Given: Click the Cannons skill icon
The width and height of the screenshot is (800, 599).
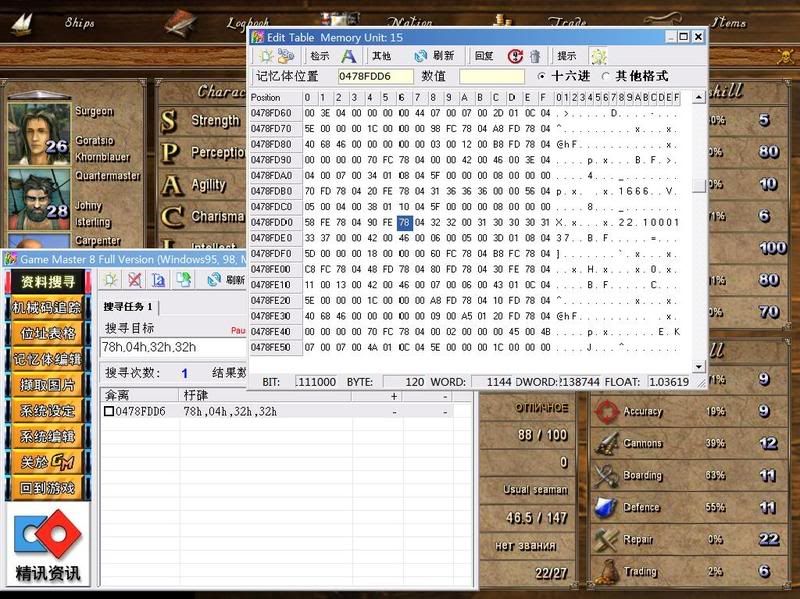Looking at the screenshot, I should coord(607,443).
